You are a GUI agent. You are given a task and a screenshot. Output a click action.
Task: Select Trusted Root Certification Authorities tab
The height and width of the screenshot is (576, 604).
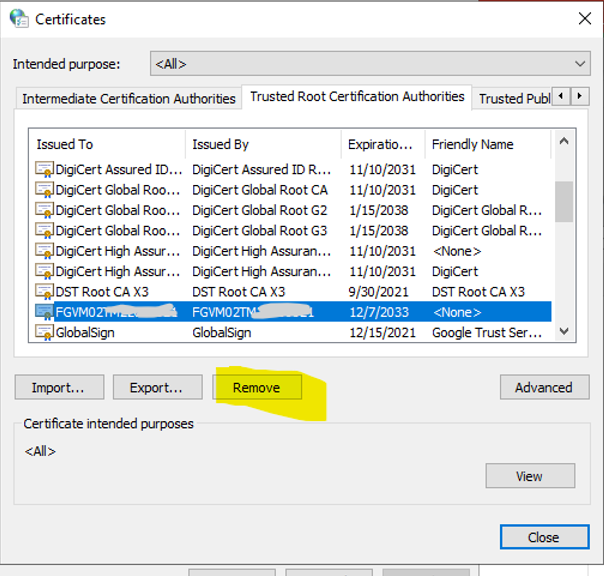click(357, 97)
